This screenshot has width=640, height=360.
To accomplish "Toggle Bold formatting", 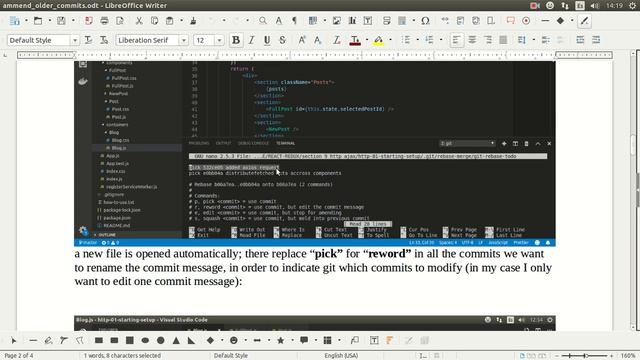I will (x=236, y=40).
